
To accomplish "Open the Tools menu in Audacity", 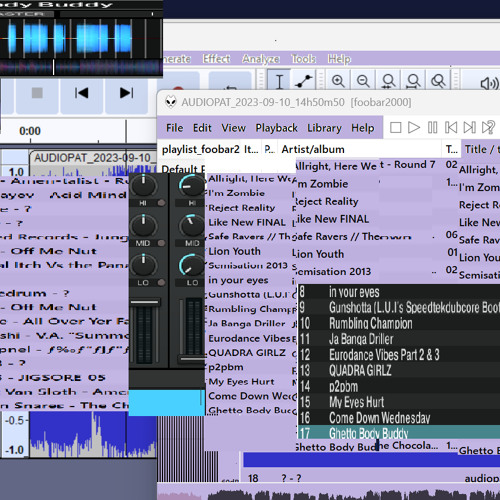I will pyautogui.click(x=303, y=59).
